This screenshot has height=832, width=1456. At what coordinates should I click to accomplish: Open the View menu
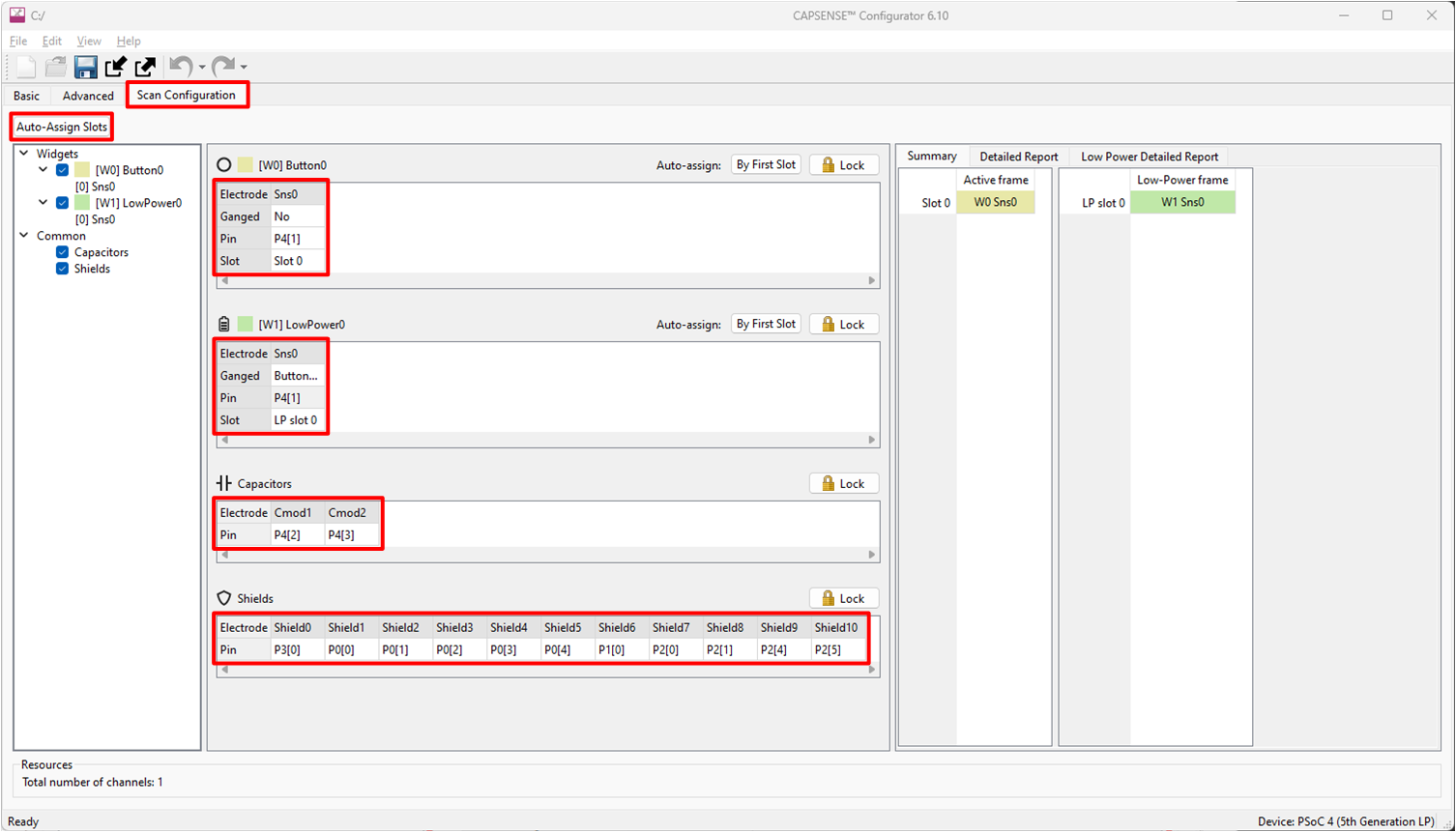[89, 42]
